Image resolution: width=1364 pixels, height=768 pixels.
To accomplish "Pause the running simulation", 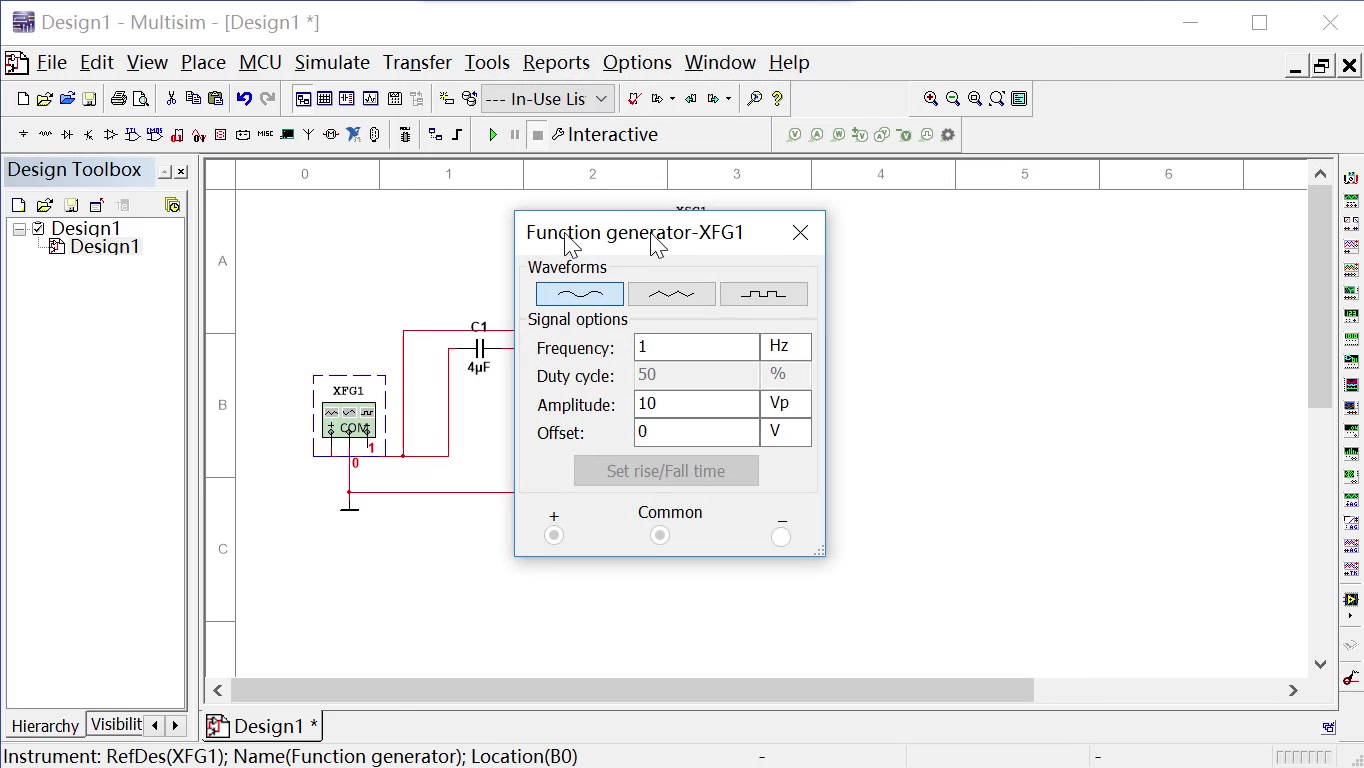I will (515, 135).
